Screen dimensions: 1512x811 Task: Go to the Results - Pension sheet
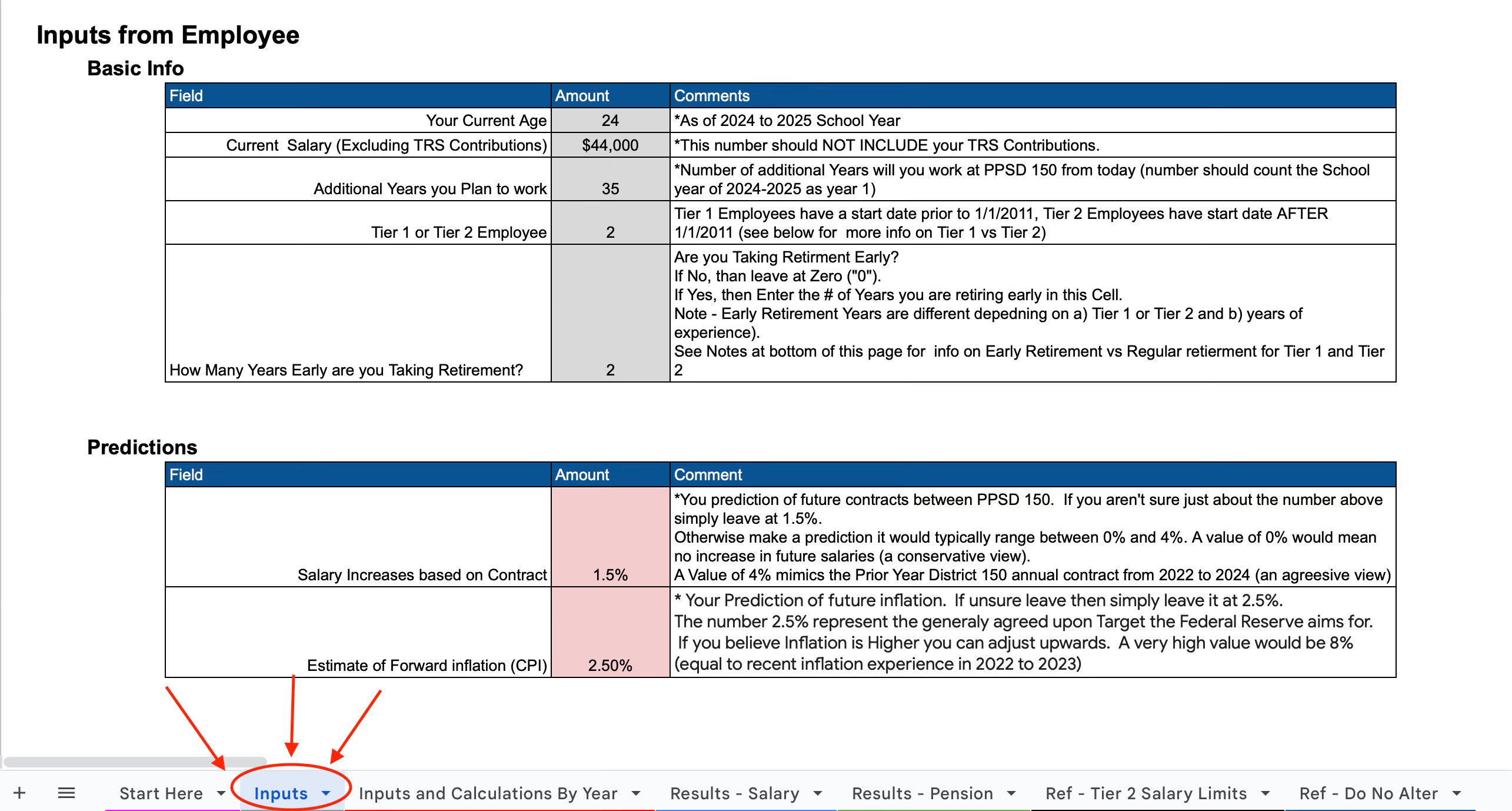pyautogui.click(x=922, y=793)
